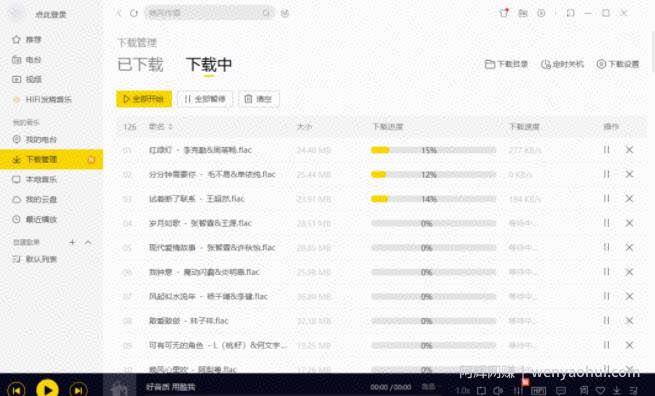
Task: Pause the download at 12% progress
Action: click(x=607, y=174)
